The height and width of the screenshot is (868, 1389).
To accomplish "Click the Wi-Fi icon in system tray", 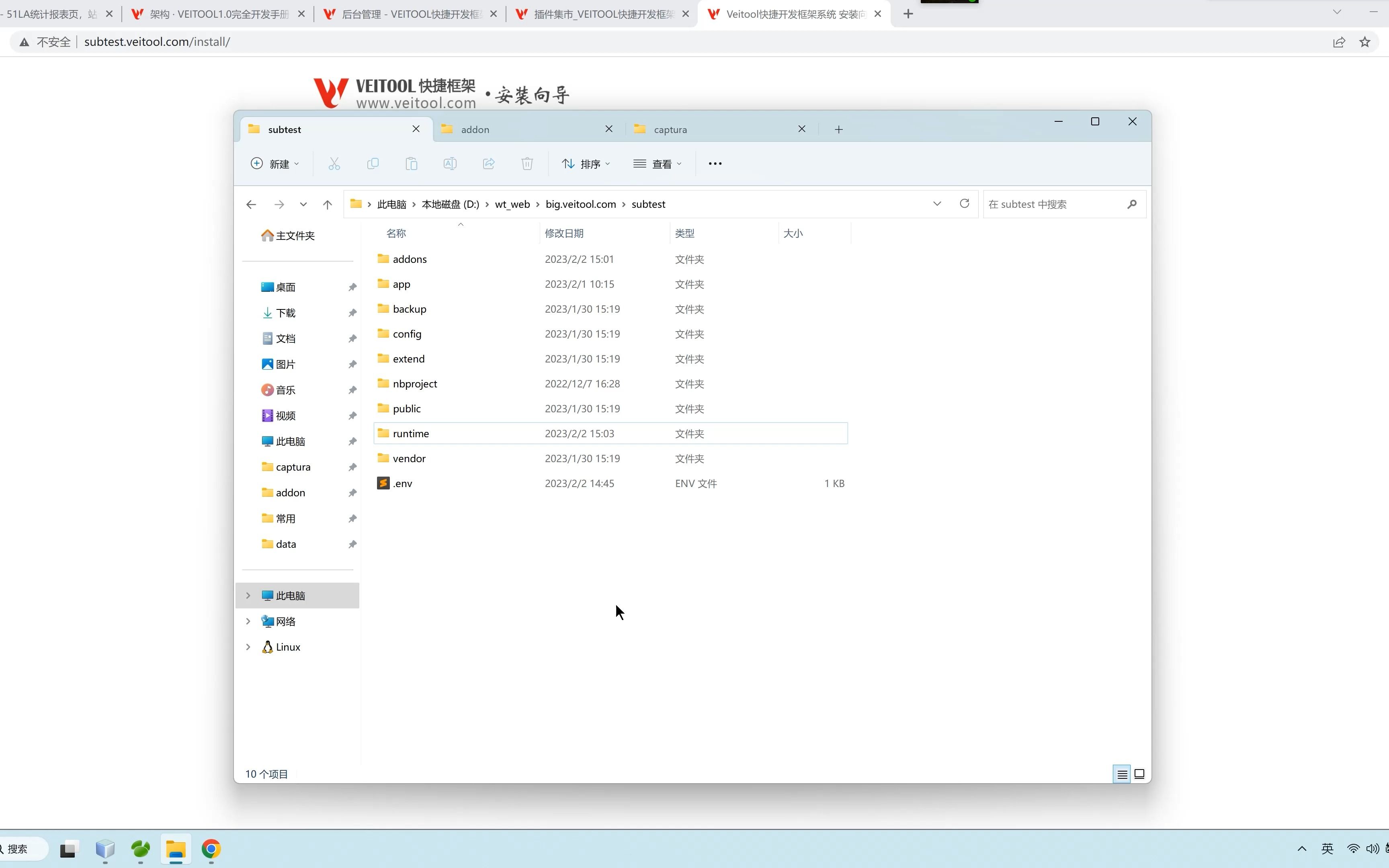I will [1353, 848].
